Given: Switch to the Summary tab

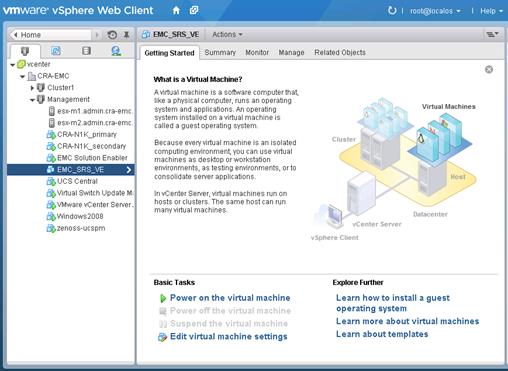Looking at the screenshot, I should 220,52.
